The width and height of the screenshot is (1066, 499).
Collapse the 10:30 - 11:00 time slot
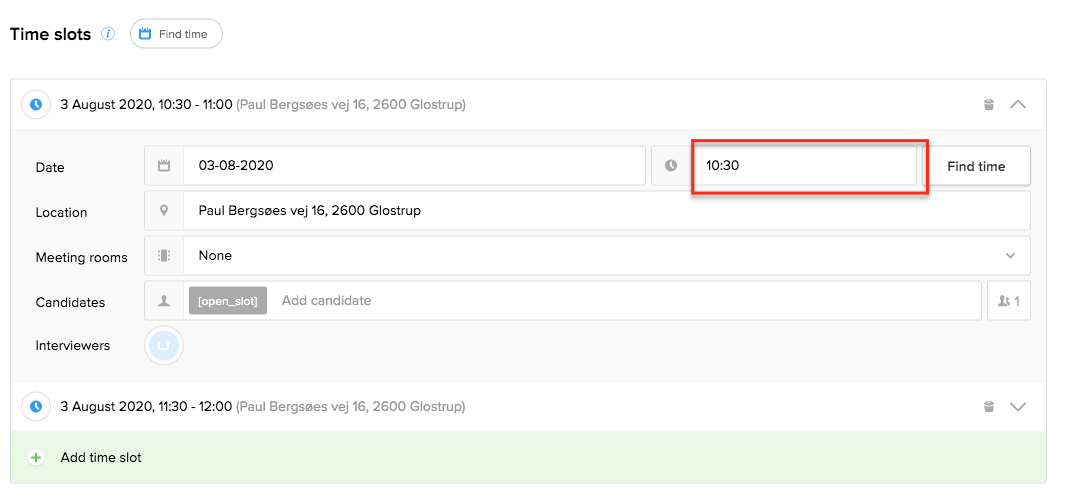pyautogui.click(x=1018, y=105)
